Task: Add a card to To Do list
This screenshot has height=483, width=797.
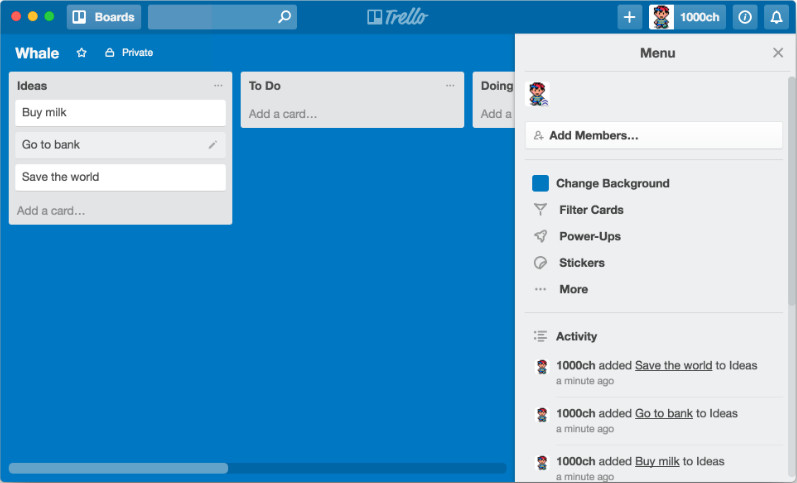Action: tap(283, 114)
